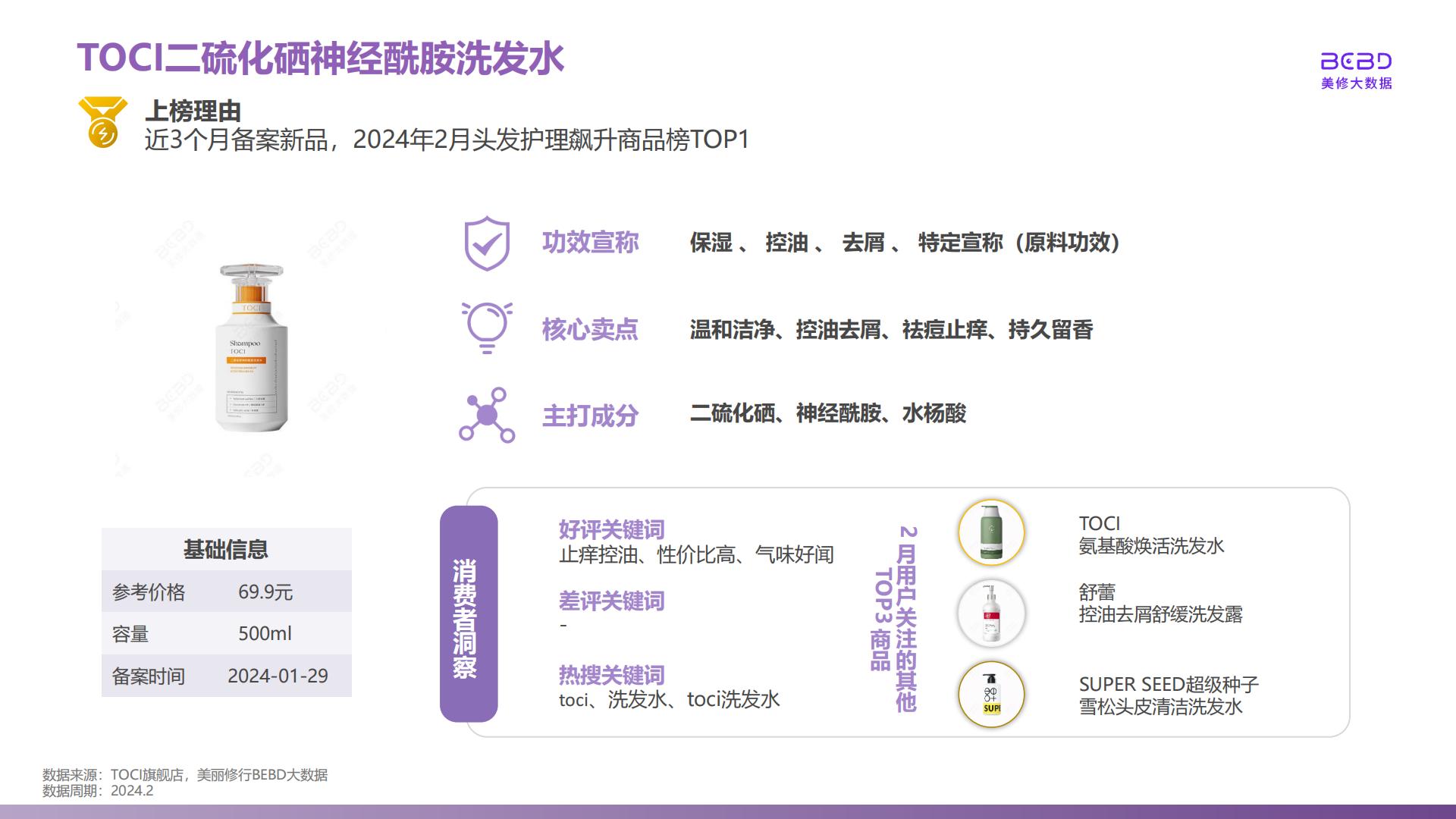Click the green TOCI bottle thumbnail
Screen dimensions: 1456x819
[x=991, y=532]
